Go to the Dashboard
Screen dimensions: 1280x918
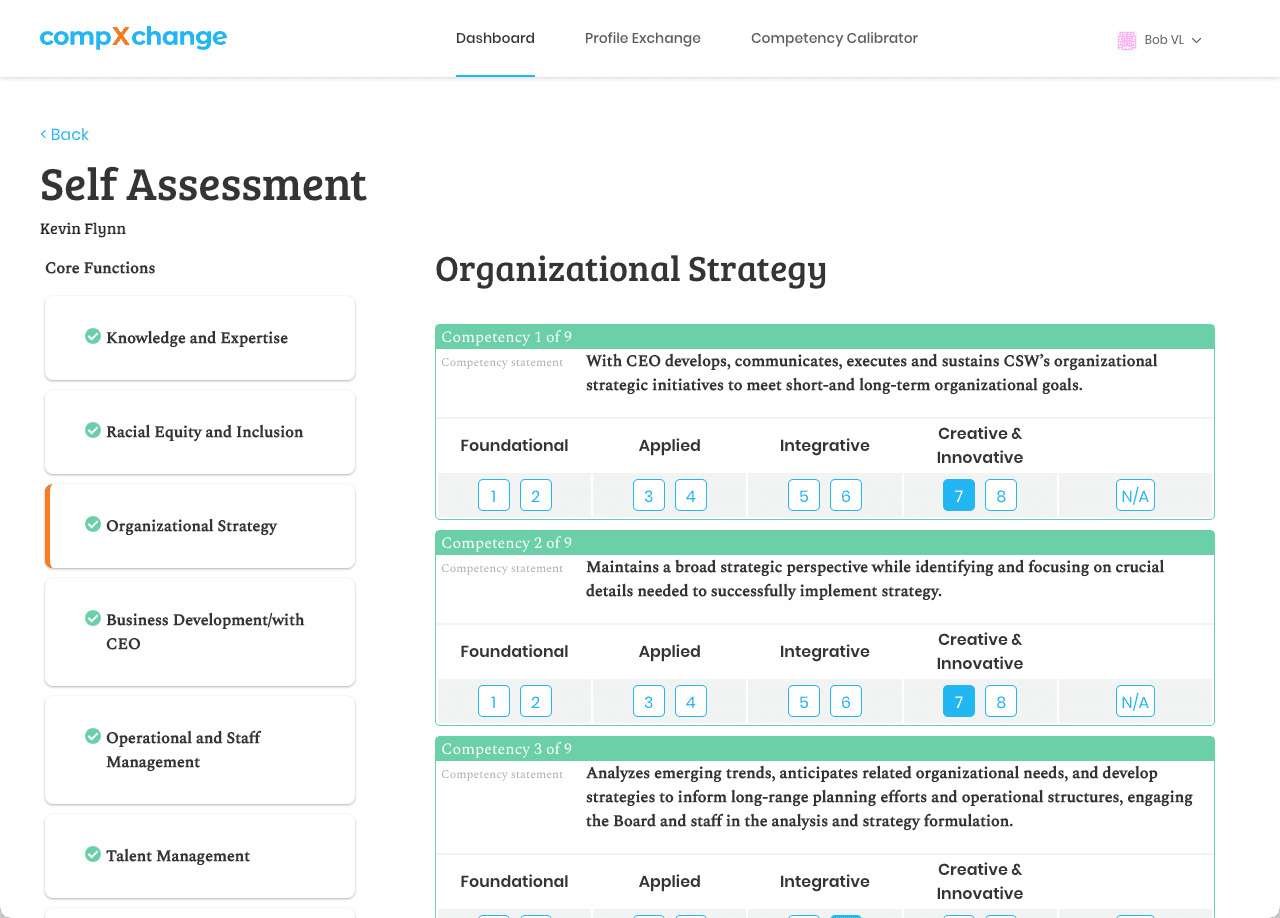pos(495,38)
